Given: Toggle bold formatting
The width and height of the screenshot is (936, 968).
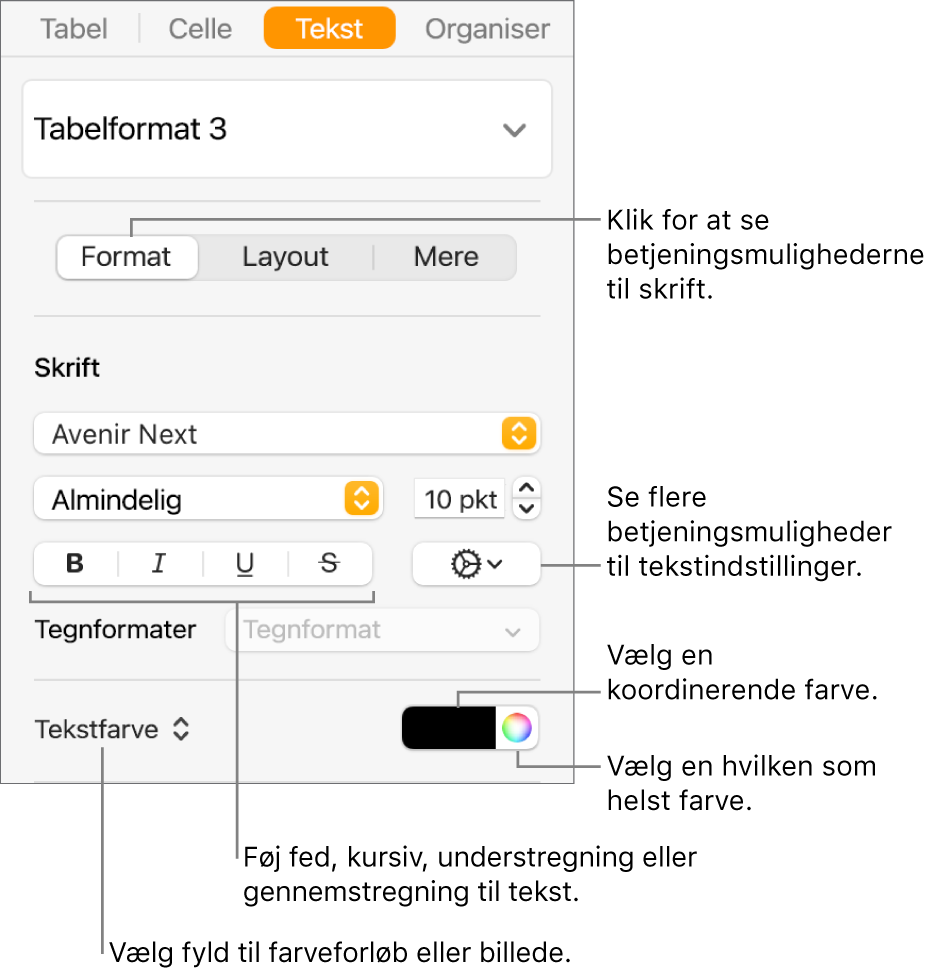Looking at the screenshot, I should [x=75, y=563].
